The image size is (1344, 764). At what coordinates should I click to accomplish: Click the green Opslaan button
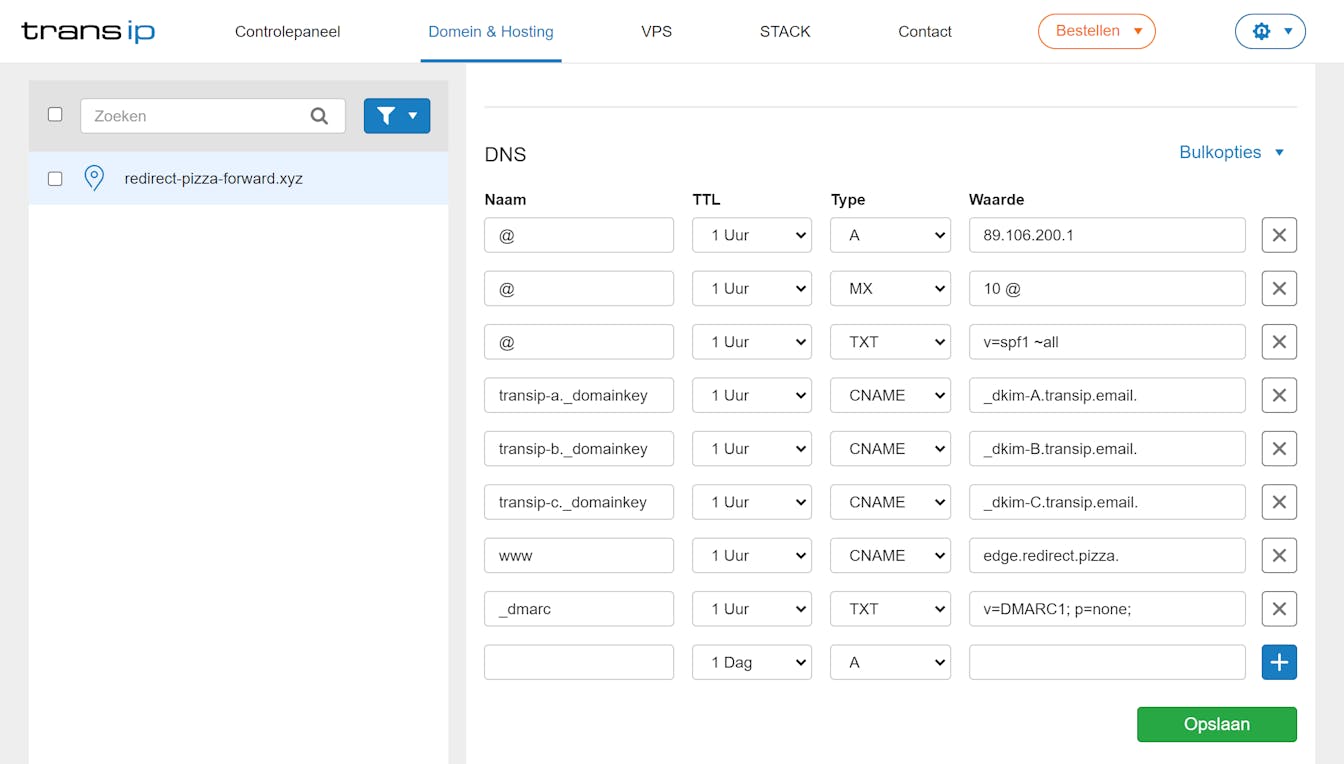tap(1216, 724)
